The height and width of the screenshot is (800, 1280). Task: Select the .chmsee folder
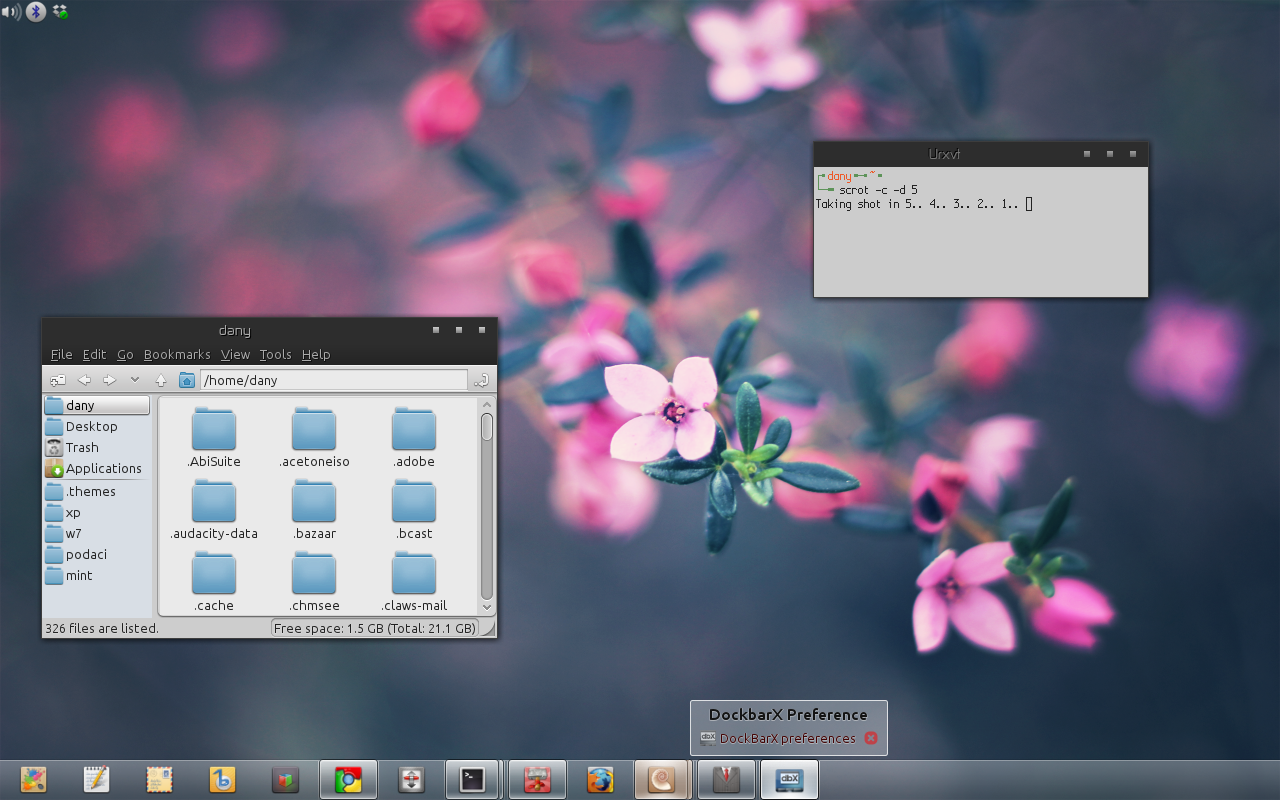click(x=314, y=581)
